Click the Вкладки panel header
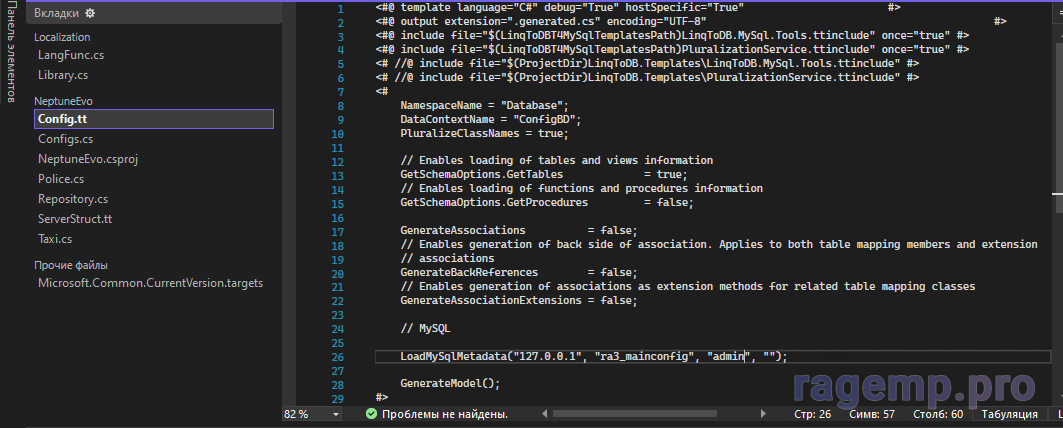This screenshot has height=428, width=1063. (x=57, y=13)
